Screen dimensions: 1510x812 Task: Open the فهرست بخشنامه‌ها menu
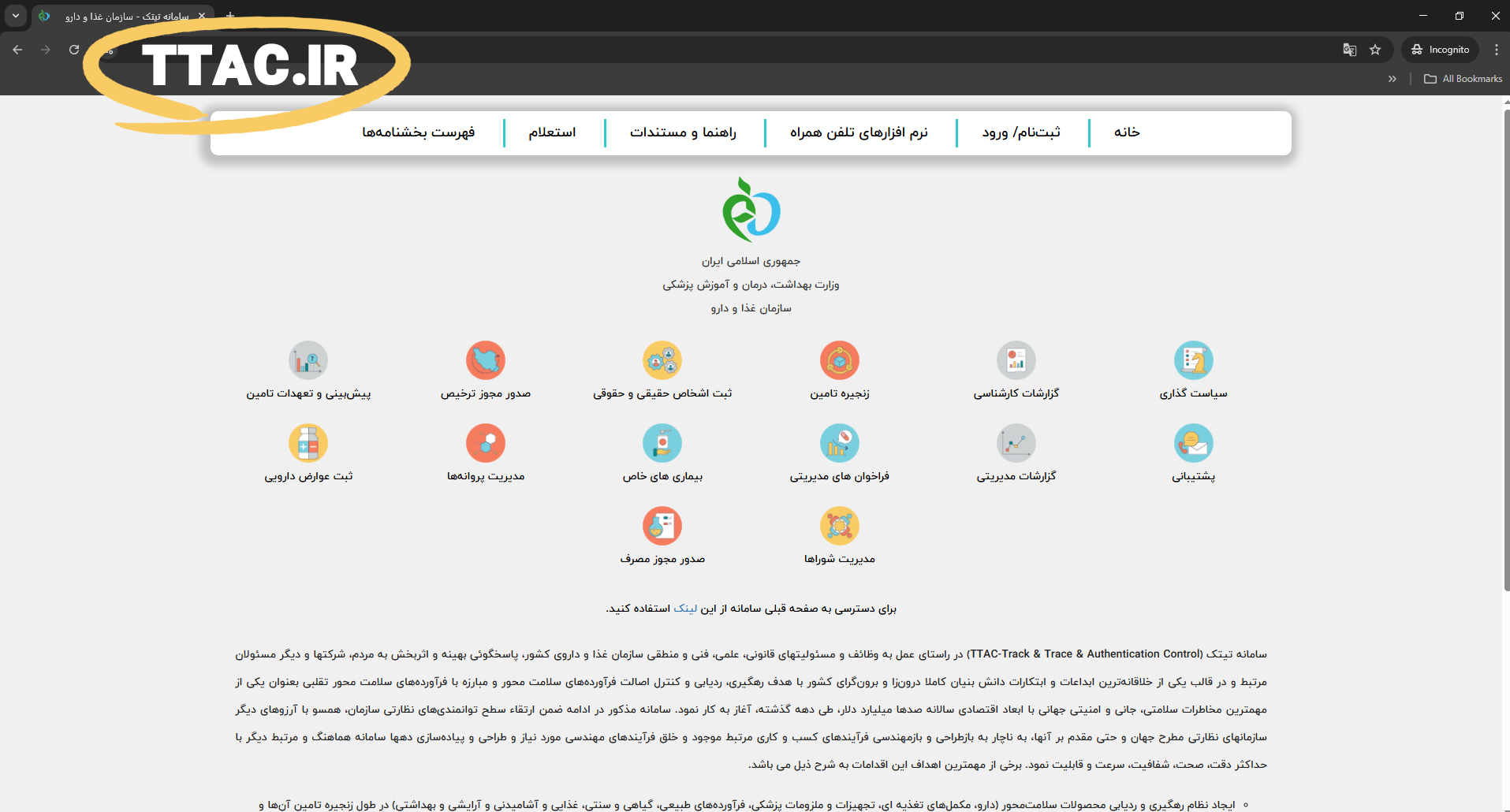(x=419, y=132)
